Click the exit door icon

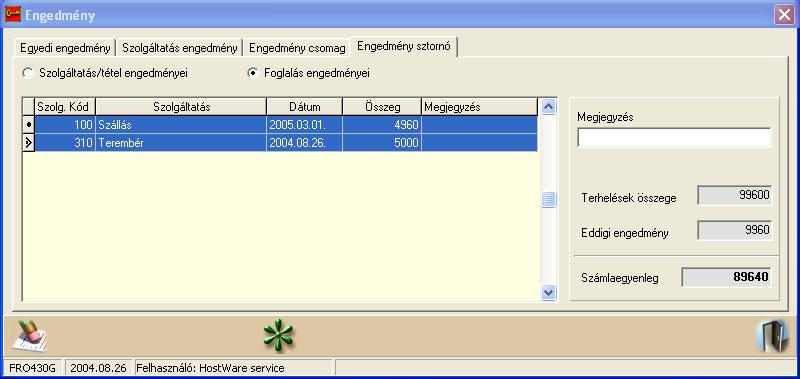point(772,336)
